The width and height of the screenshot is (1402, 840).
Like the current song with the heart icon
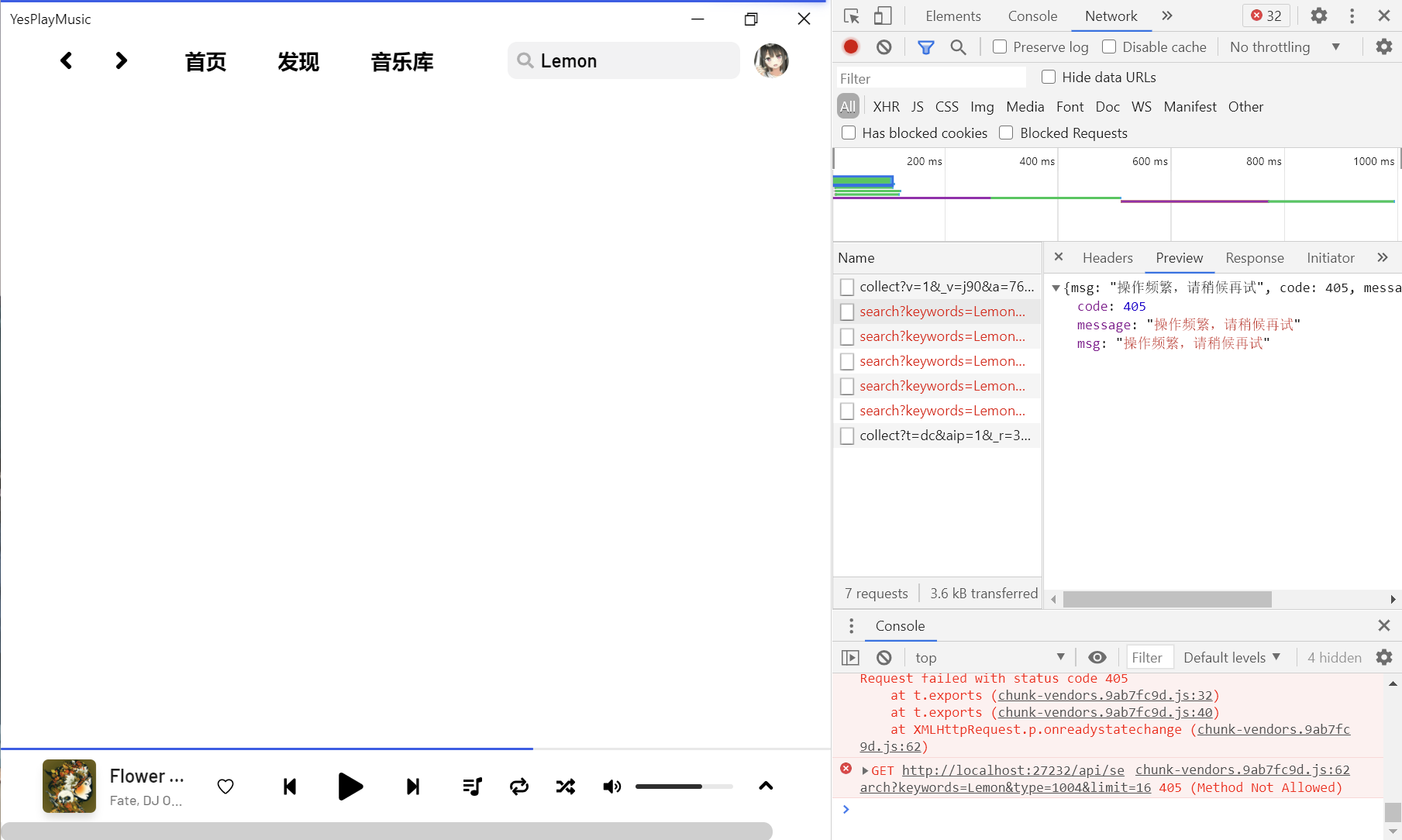226,787
